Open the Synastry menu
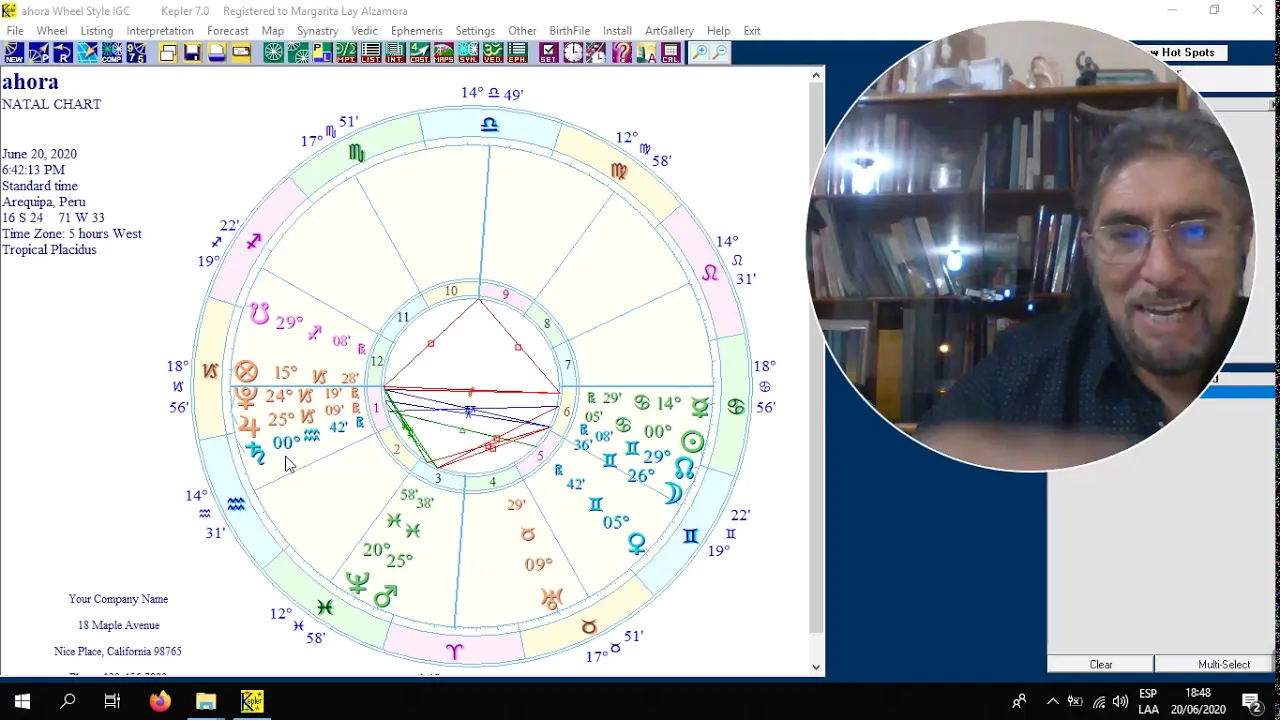The width and height of the screenshot is (1280, 720). pyautogui.click(x=318, y=31)
